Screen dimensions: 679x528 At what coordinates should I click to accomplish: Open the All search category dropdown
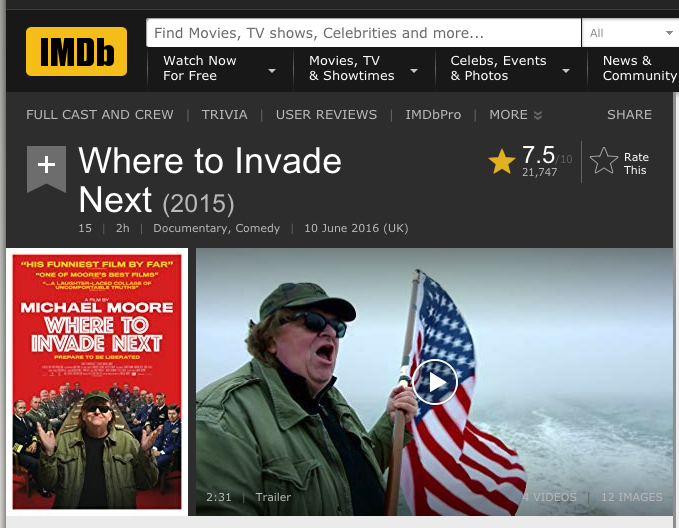click(x=629, y=33)
